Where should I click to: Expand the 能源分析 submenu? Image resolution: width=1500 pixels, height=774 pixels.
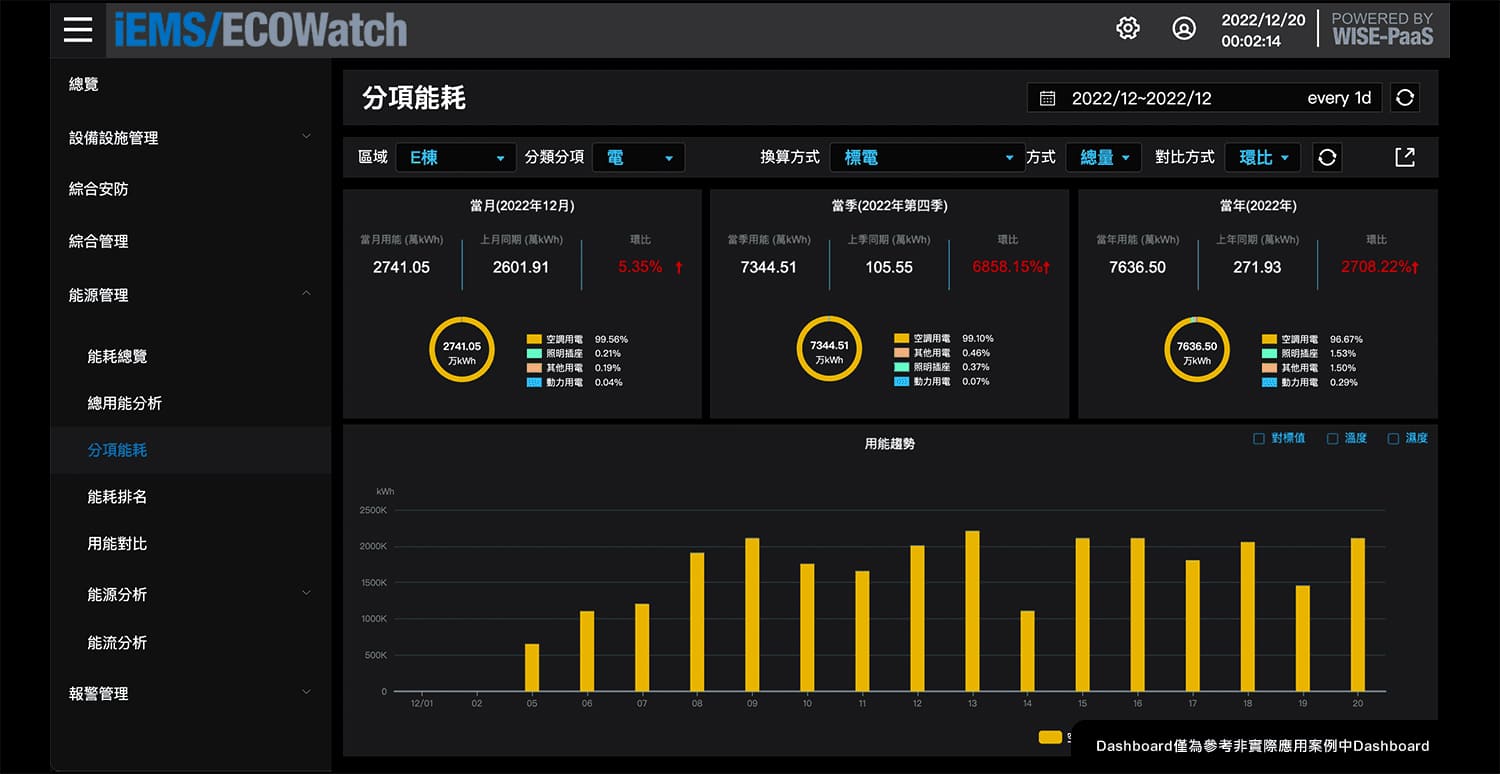190,594
